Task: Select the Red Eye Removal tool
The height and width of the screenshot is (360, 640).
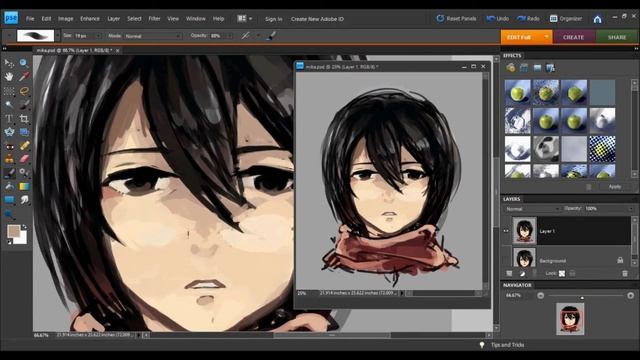Action: tap(9, 146)
